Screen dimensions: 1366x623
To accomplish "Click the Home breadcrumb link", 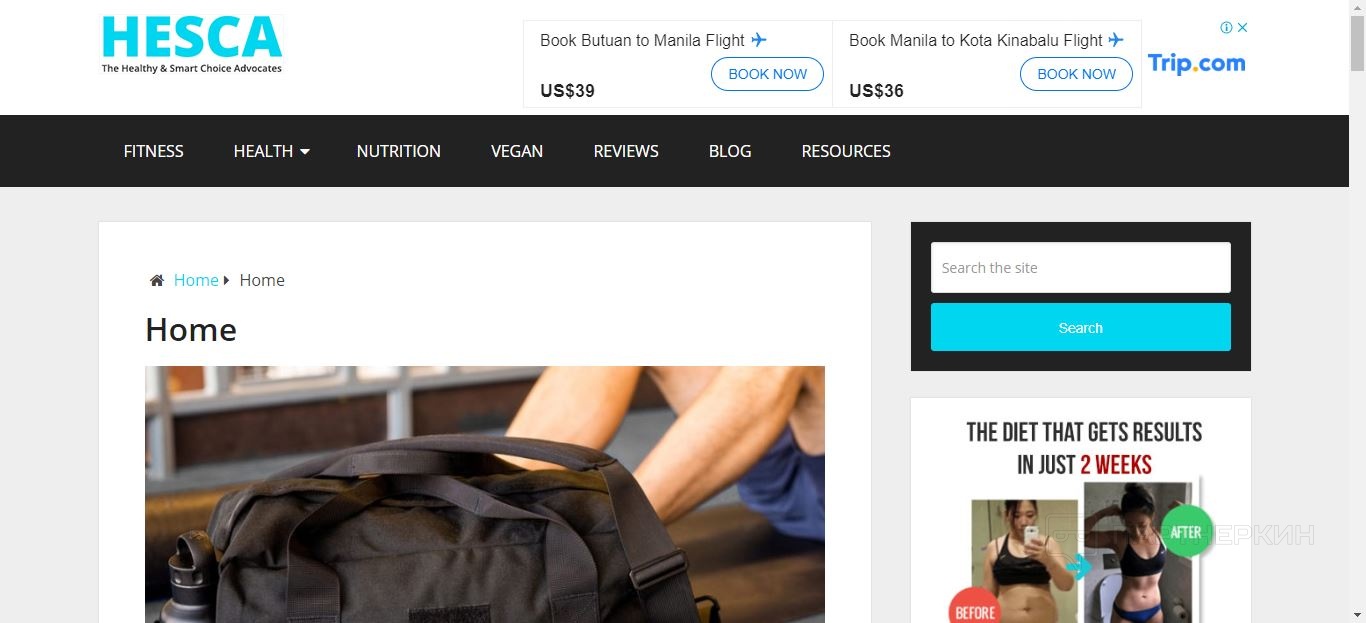I will point(196,280).
